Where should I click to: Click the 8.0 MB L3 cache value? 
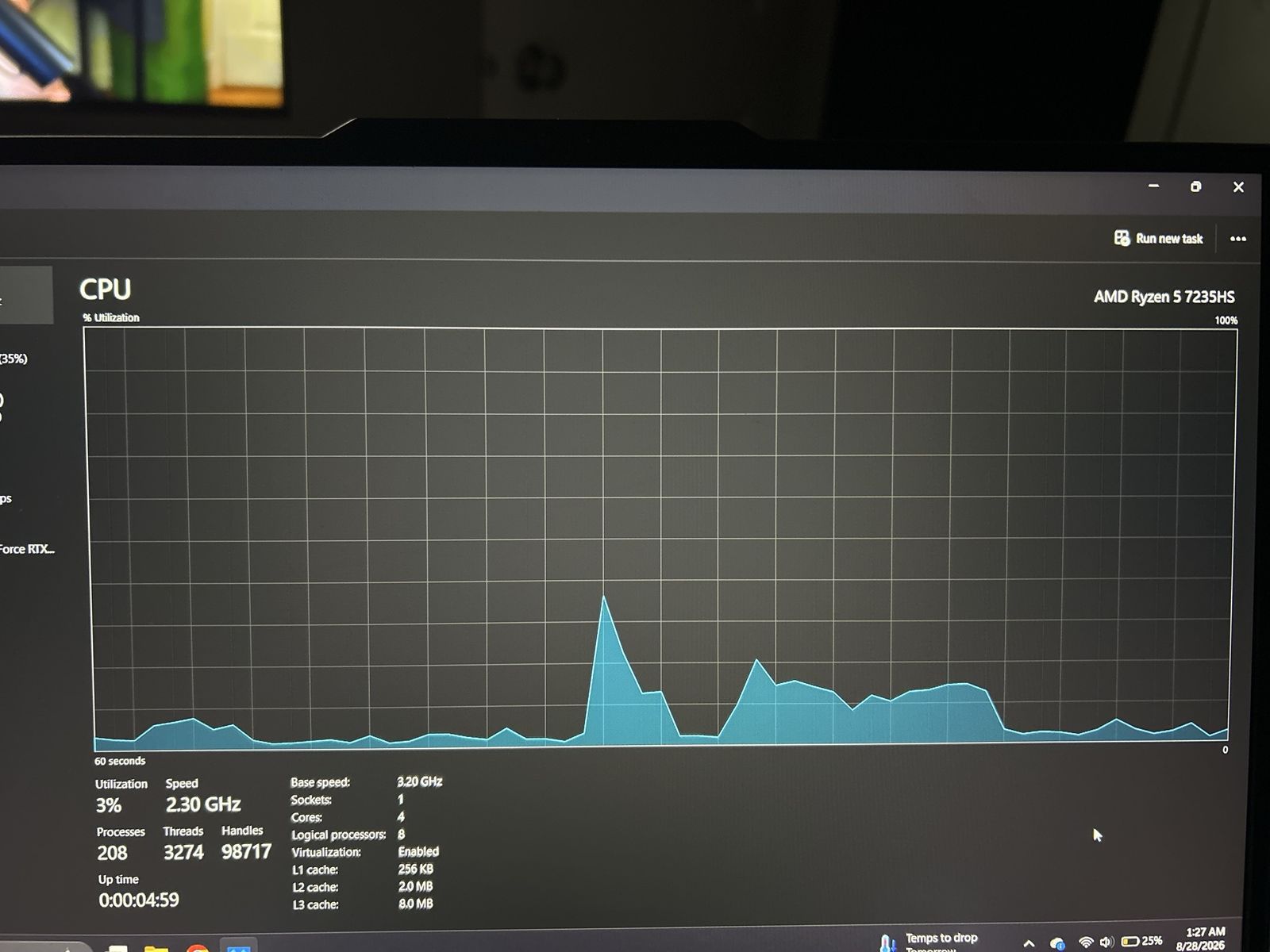pyautogui.click(x=416, y=904)
